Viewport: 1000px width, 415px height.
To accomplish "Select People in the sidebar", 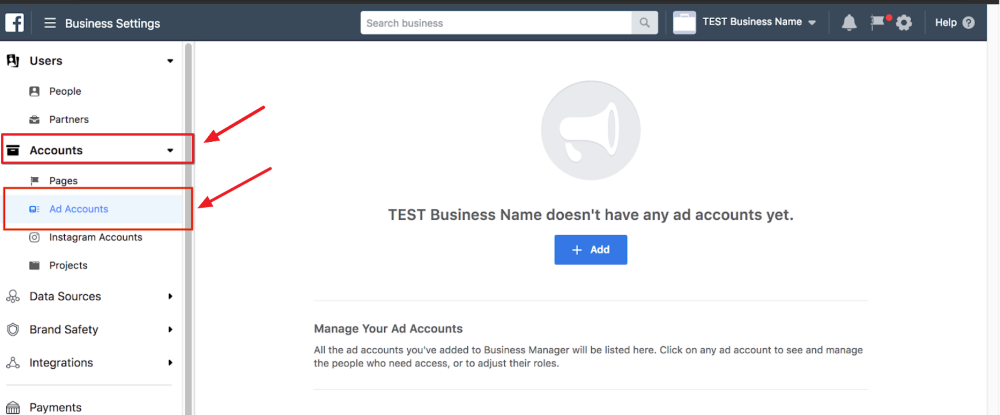I will click(65, 91).
